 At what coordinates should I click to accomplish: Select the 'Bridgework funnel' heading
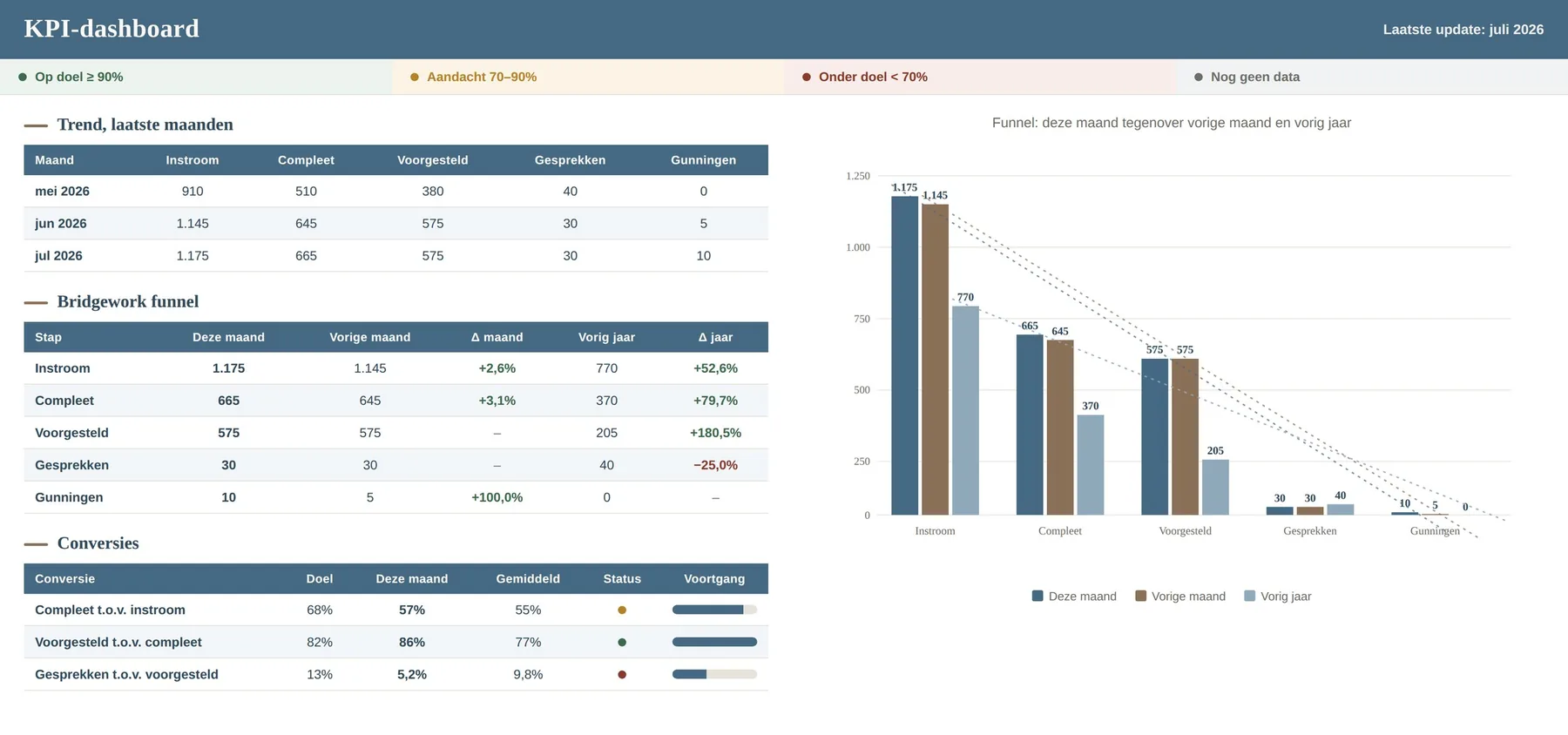(128, 301)
